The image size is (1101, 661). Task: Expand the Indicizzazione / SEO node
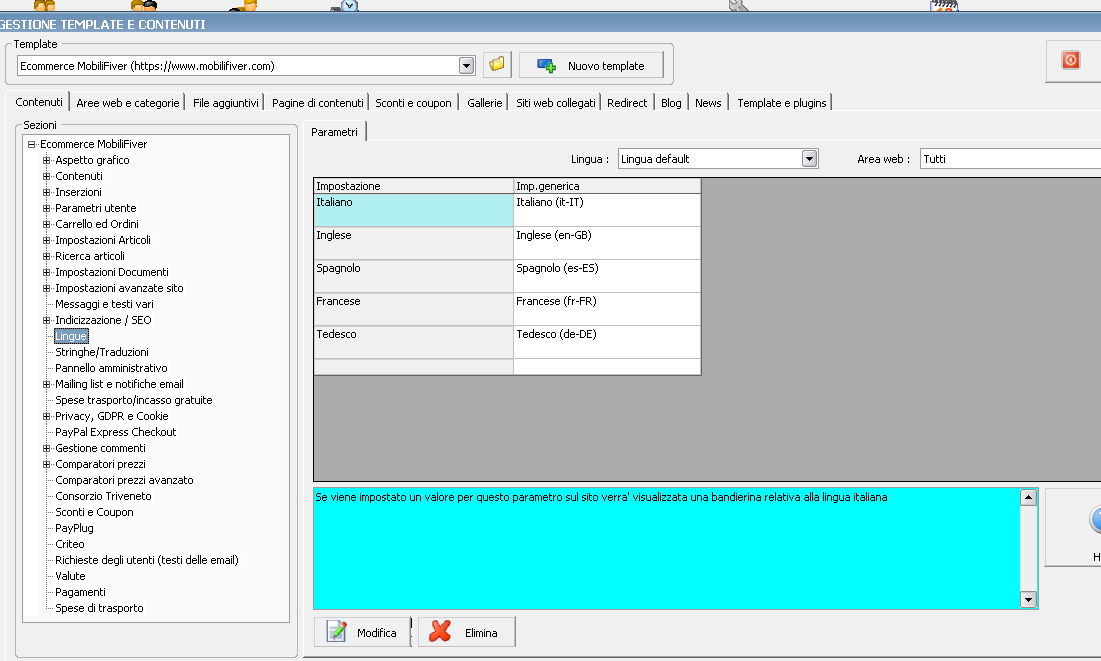tap(46, 320)
